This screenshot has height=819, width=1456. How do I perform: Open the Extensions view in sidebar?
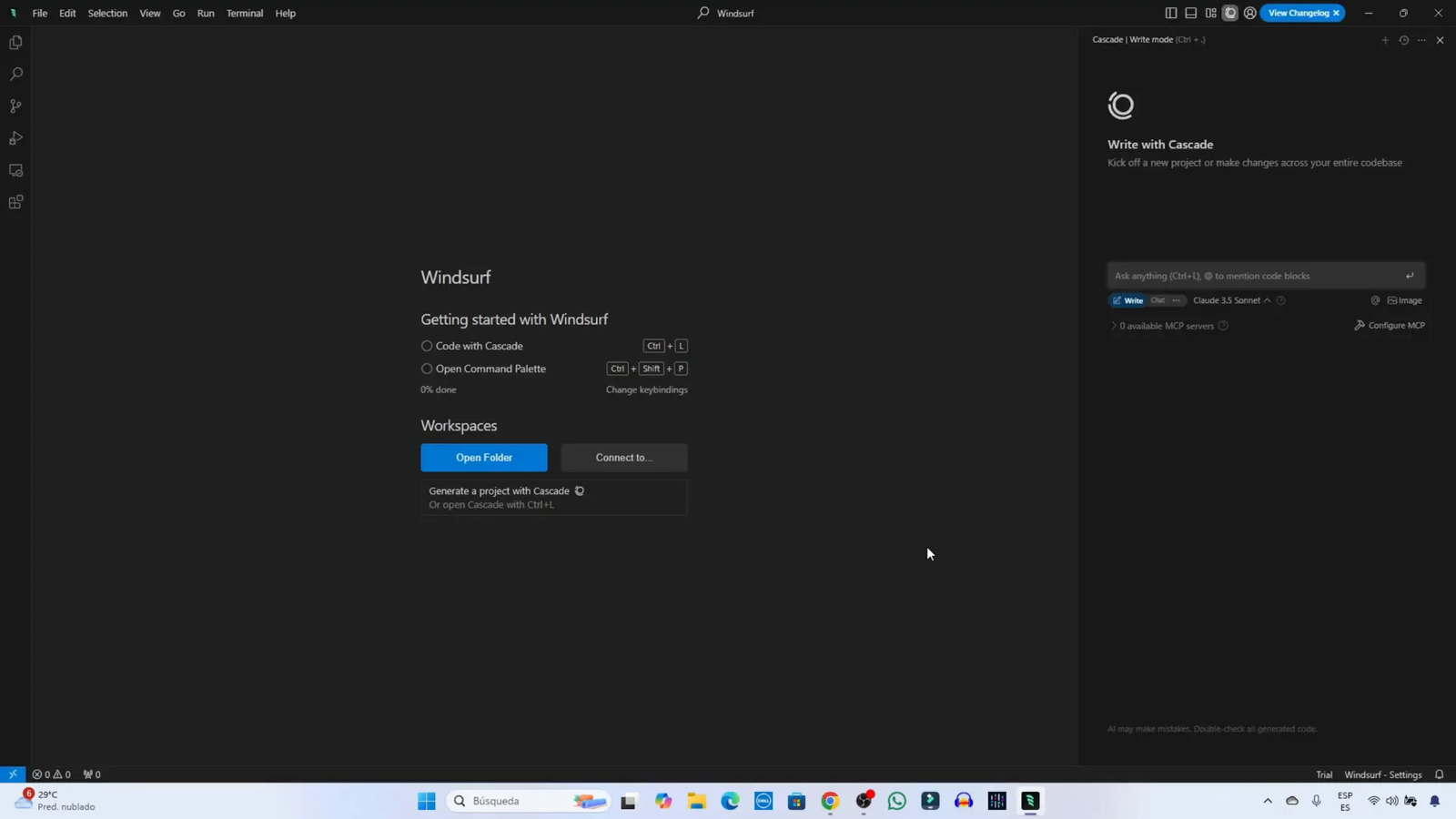(15, 202)
